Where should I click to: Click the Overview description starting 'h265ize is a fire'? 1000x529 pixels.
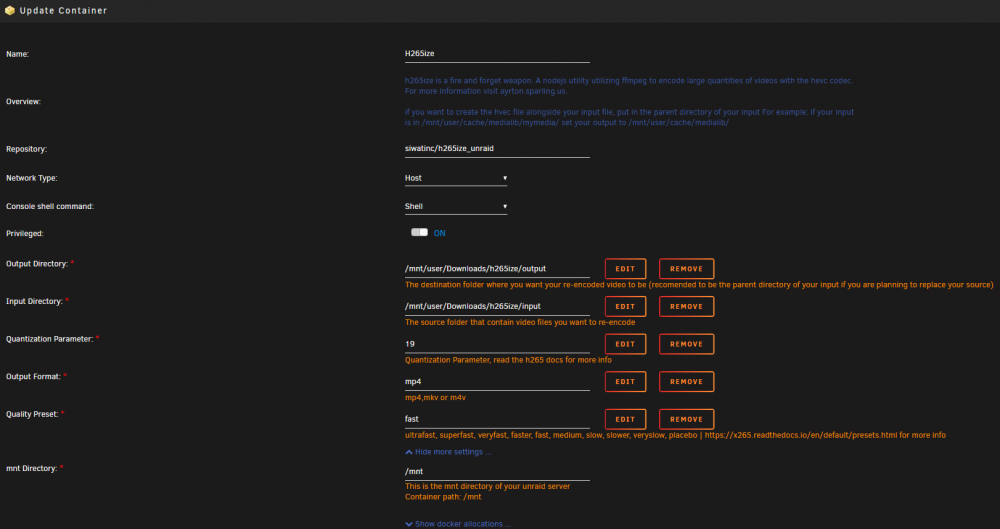point(629,101)
